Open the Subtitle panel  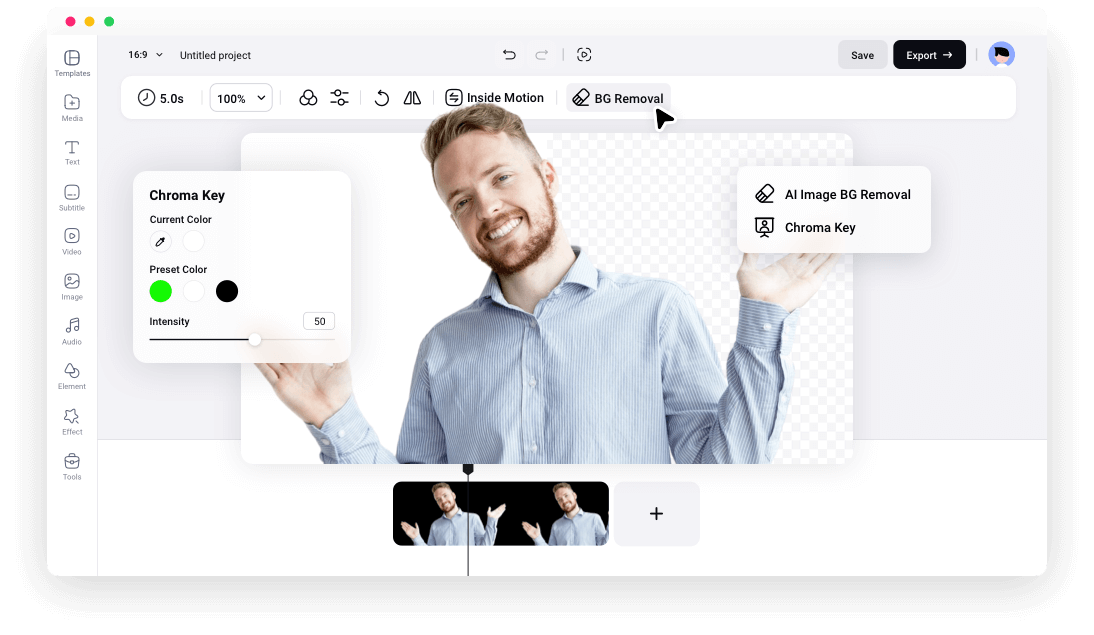pos(71,197)
